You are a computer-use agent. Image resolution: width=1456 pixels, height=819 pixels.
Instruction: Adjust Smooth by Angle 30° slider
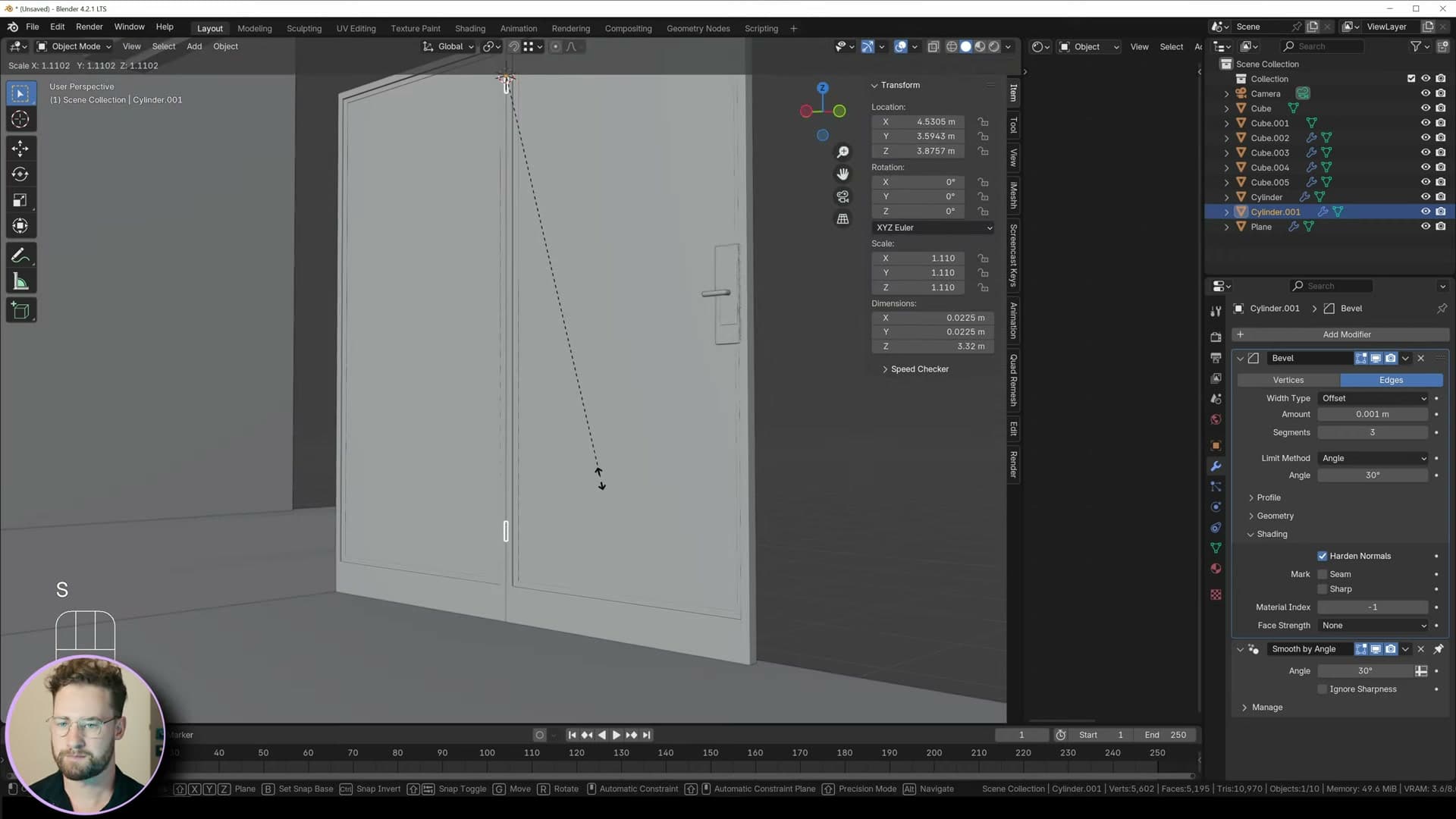[x=1366, y=671]
